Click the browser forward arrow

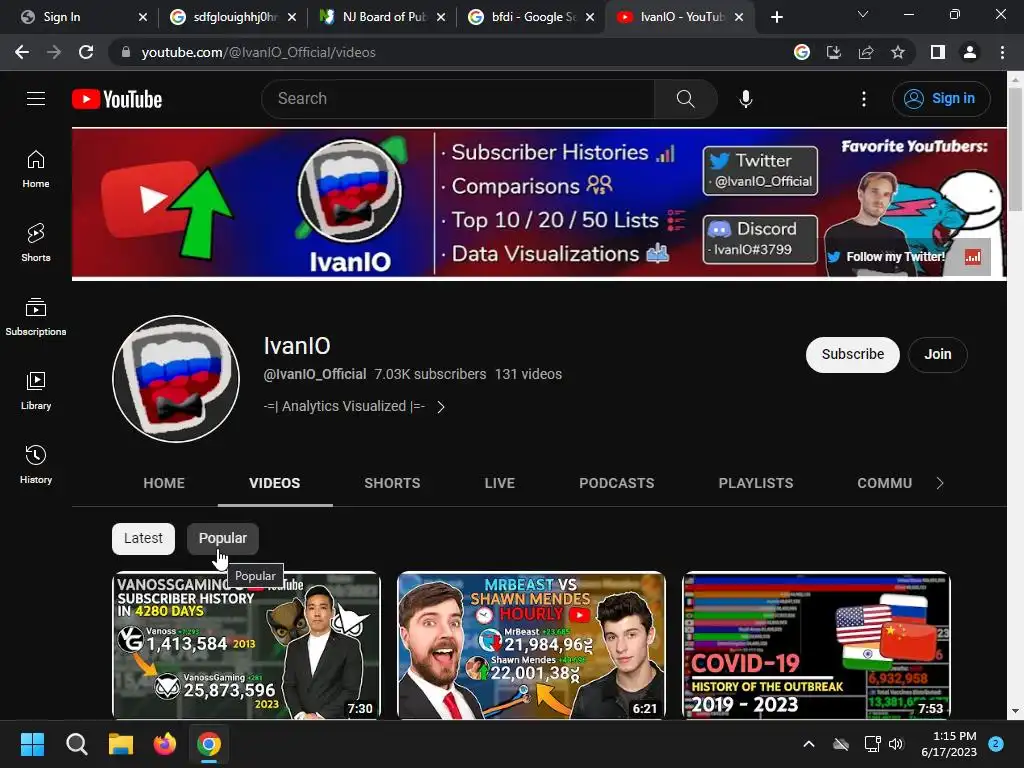(x=54, y=52)
